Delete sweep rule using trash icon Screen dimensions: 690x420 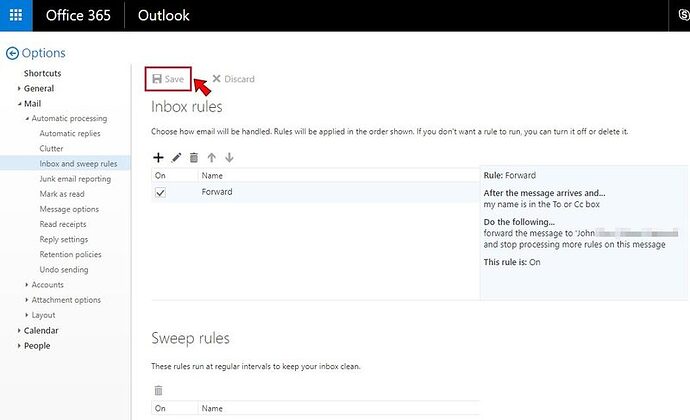click(158, 390)
